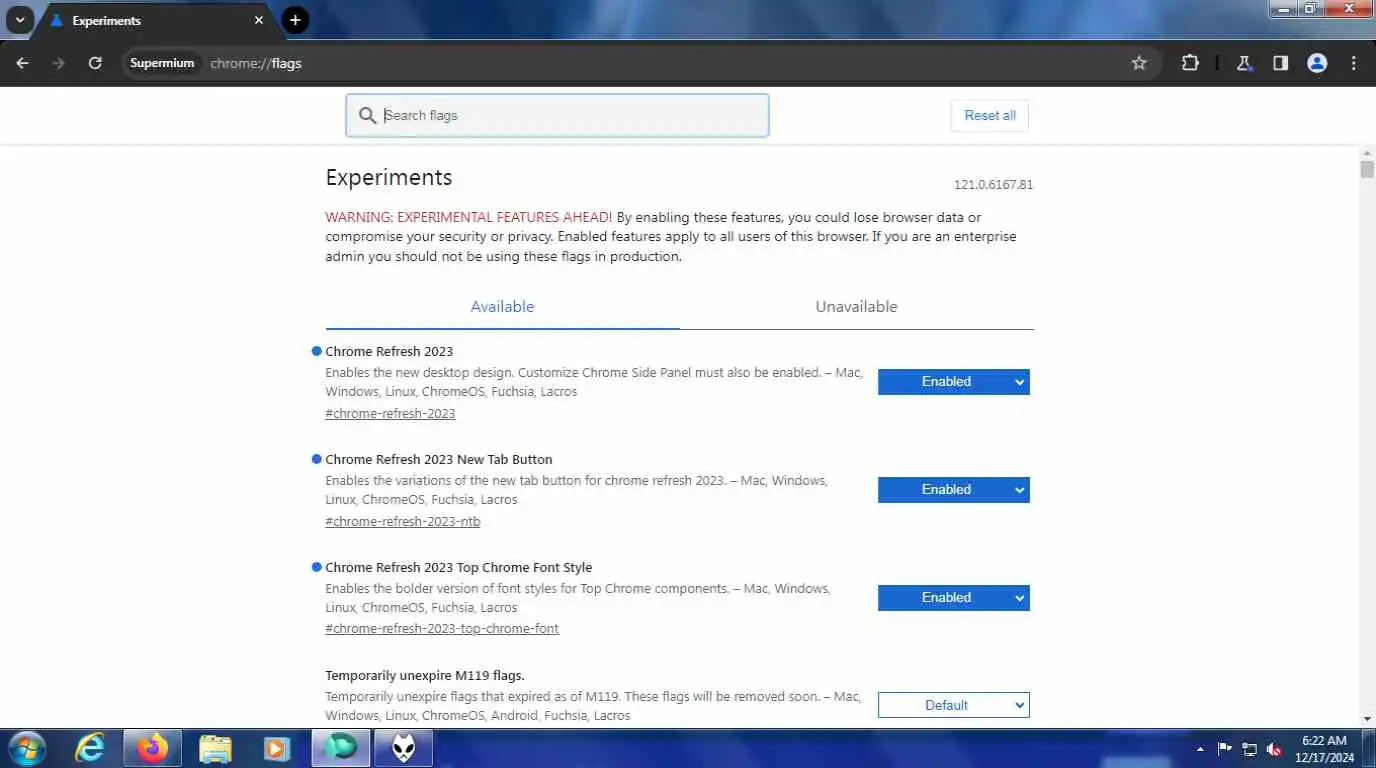The height and width of the screenshot is (768, 1376).
Task: Click the volume speaker tray icon
Action: pyautogui.click(x=1275, y=749)
